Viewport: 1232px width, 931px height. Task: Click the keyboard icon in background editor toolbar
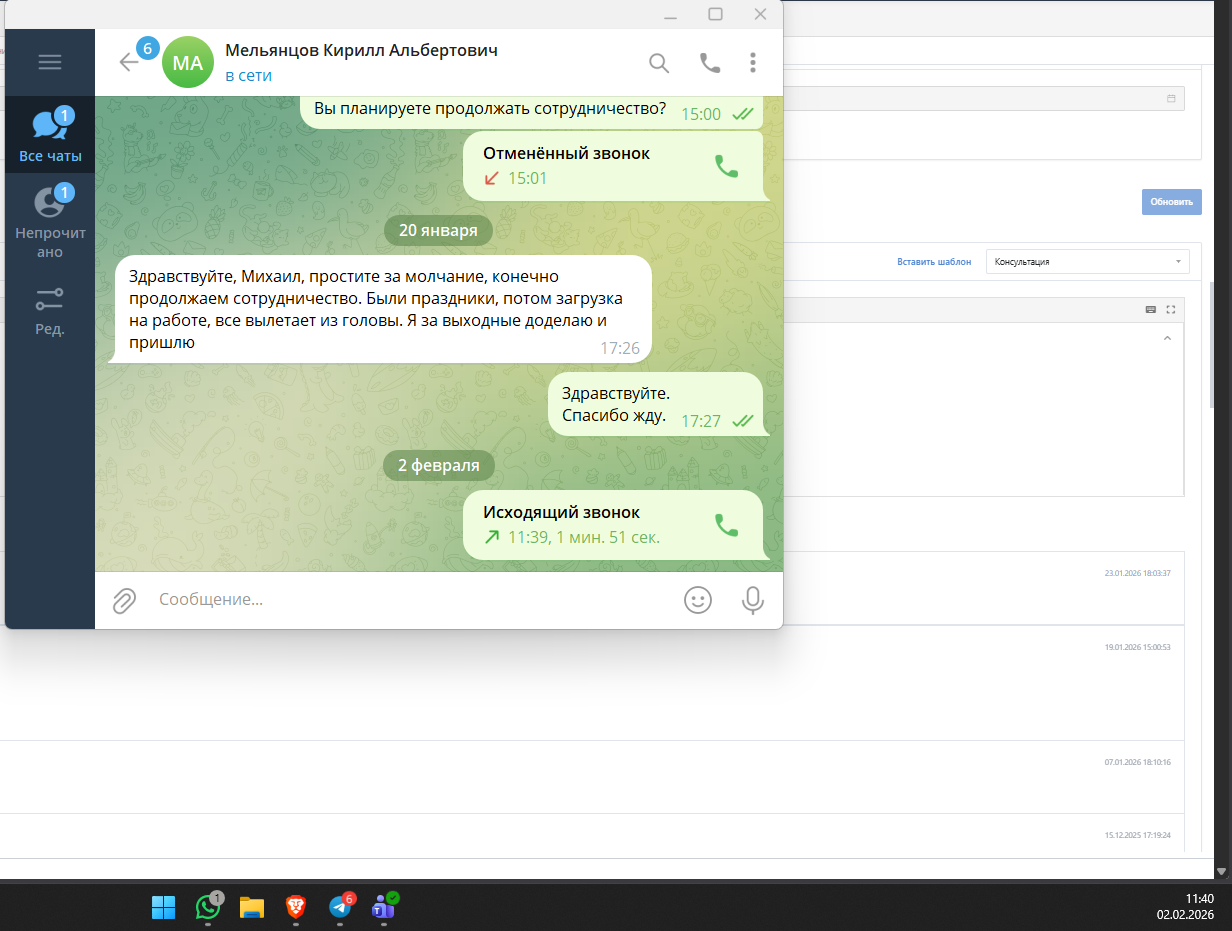(x=1151, y=310)
